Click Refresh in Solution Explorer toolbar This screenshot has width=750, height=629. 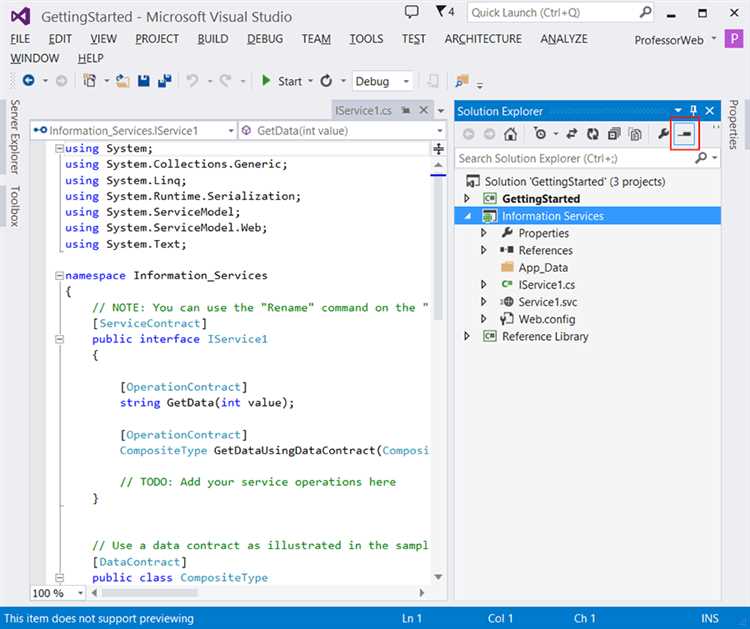tap(592, 134)
